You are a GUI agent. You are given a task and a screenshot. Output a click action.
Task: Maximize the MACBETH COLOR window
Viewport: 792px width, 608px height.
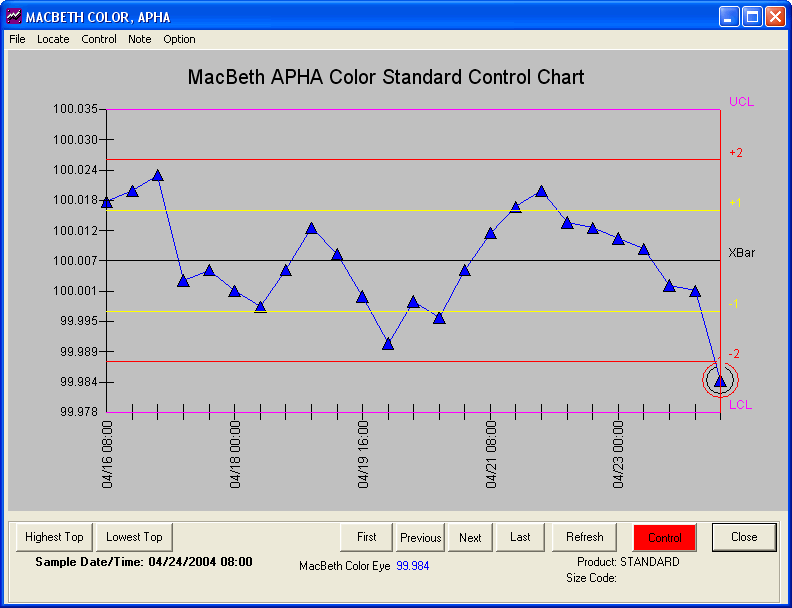click(752, 17)
